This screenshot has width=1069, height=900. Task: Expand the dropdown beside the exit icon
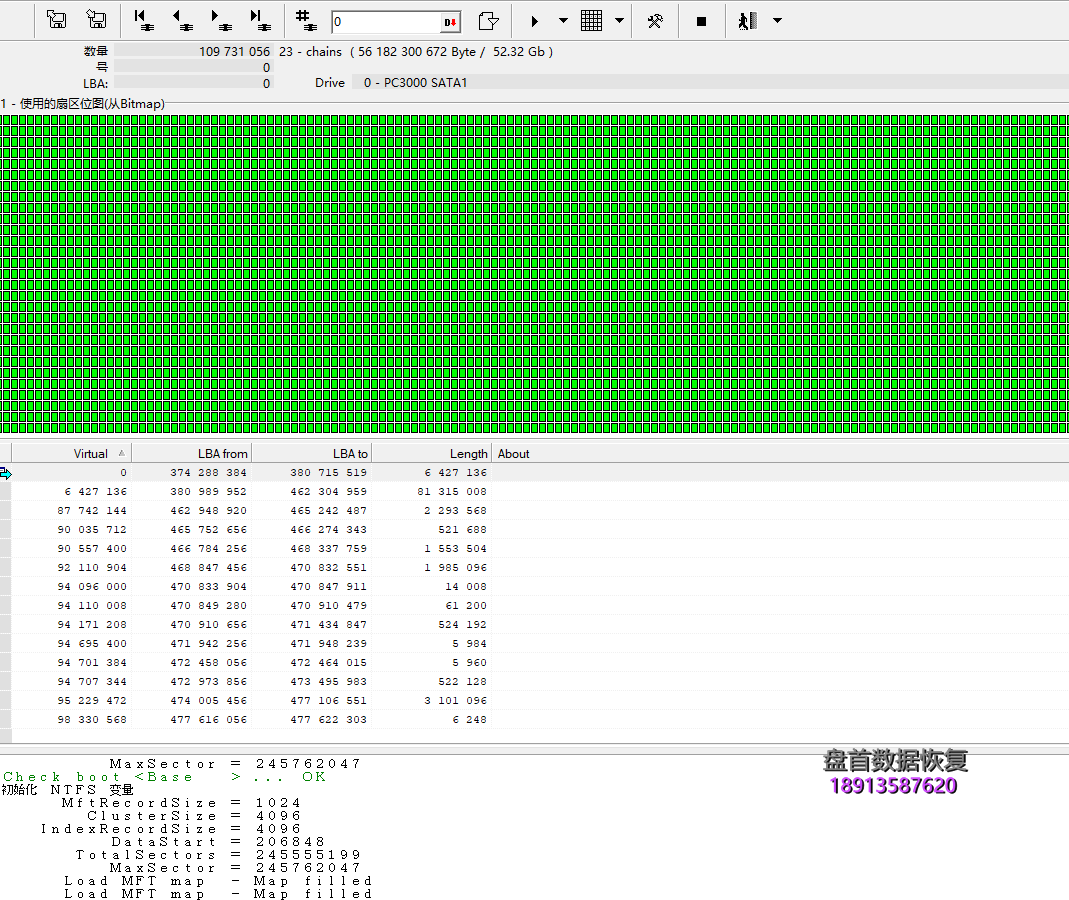pos(777,21)
